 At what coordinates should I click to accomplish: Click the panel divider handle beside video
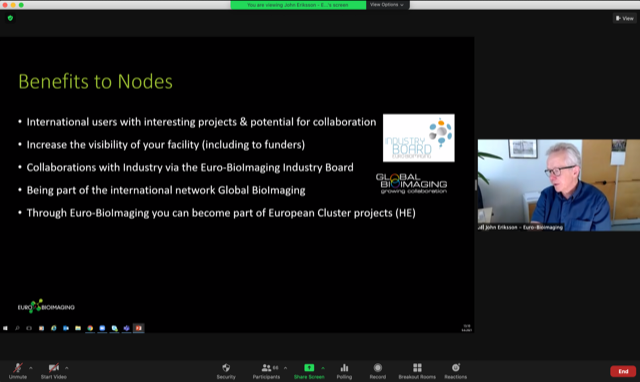[476, 185]
